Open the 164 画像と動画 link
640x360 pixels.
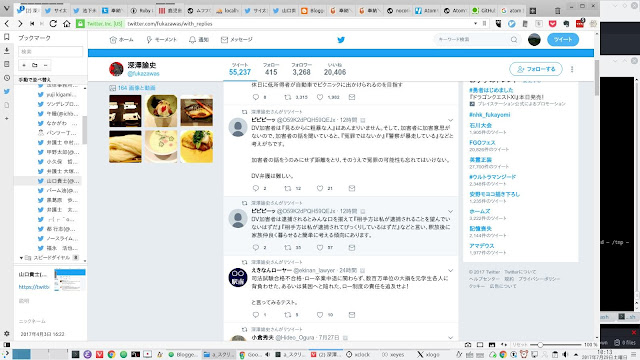coord(136,88)
